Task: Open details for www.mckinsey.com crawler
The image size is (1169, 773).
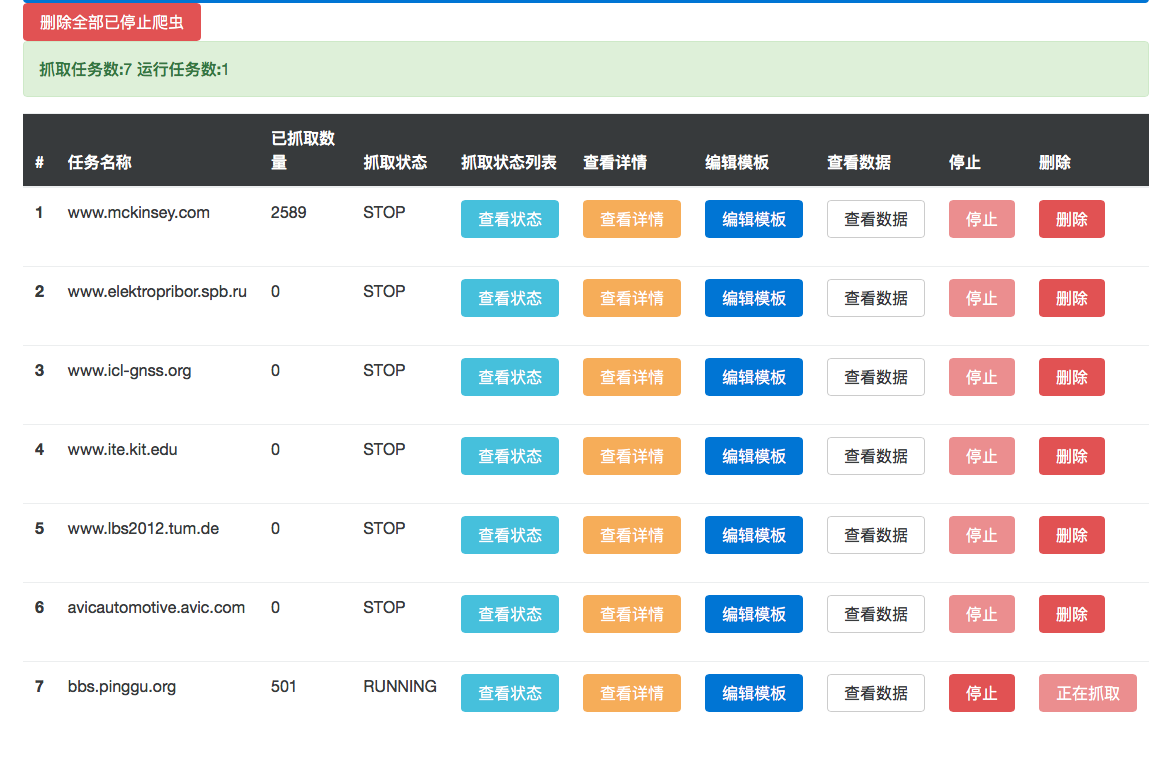Action: 631,218
